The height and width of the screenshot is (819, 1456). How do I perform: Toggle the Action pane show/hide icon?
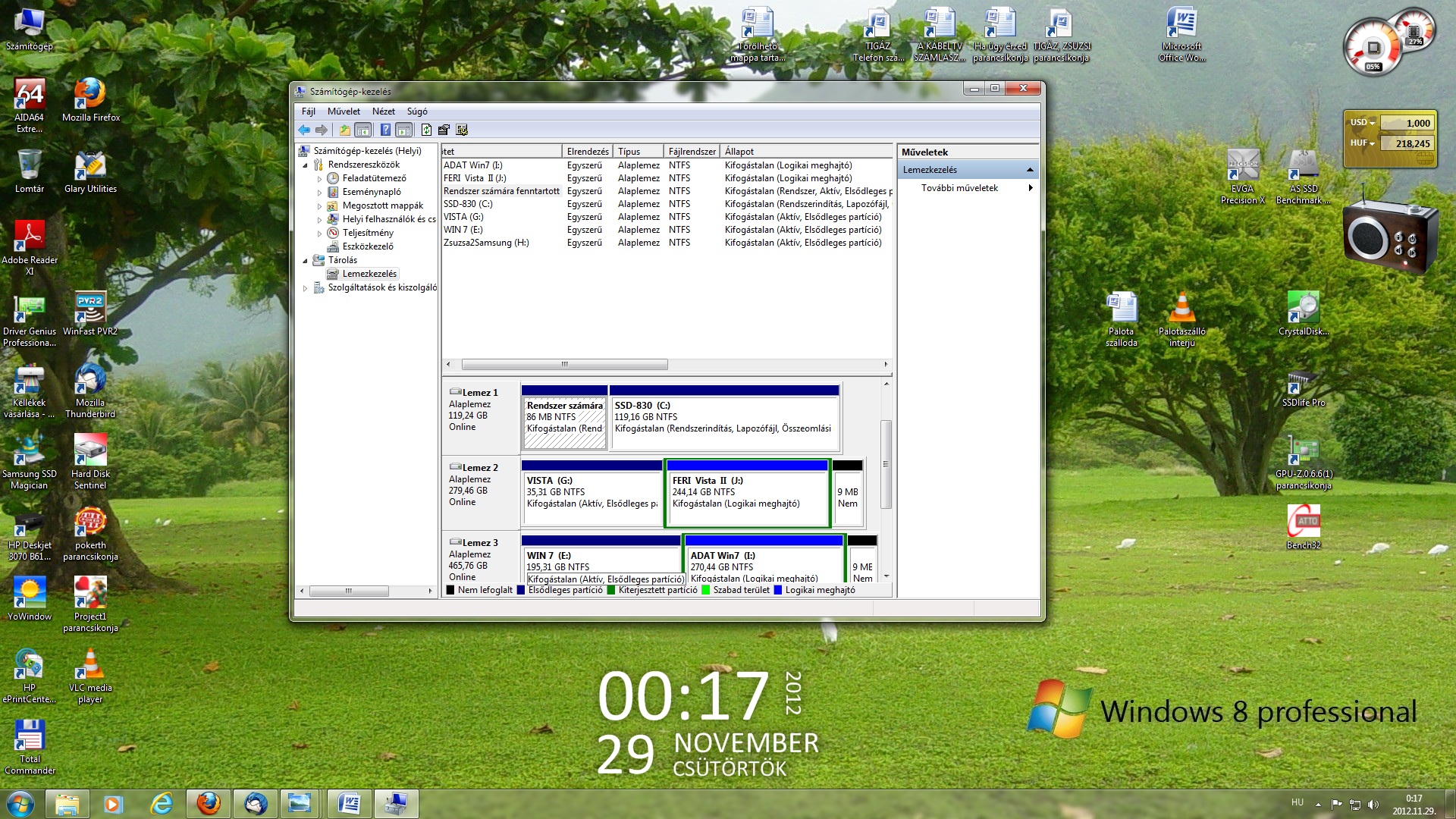point(404,130)
